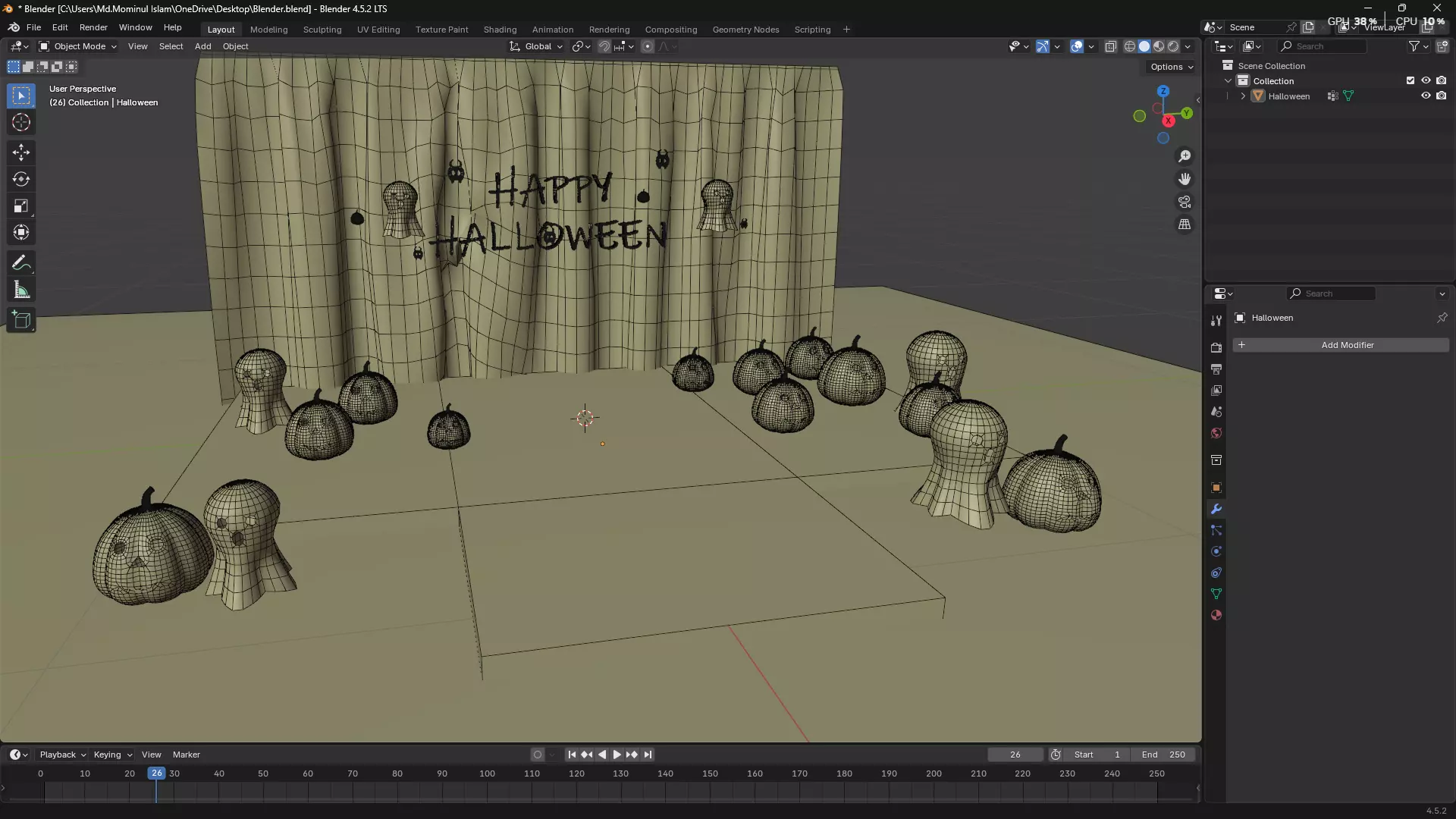Click the viewport zoom icon

pyautogui.click(x=1185, y=156)
